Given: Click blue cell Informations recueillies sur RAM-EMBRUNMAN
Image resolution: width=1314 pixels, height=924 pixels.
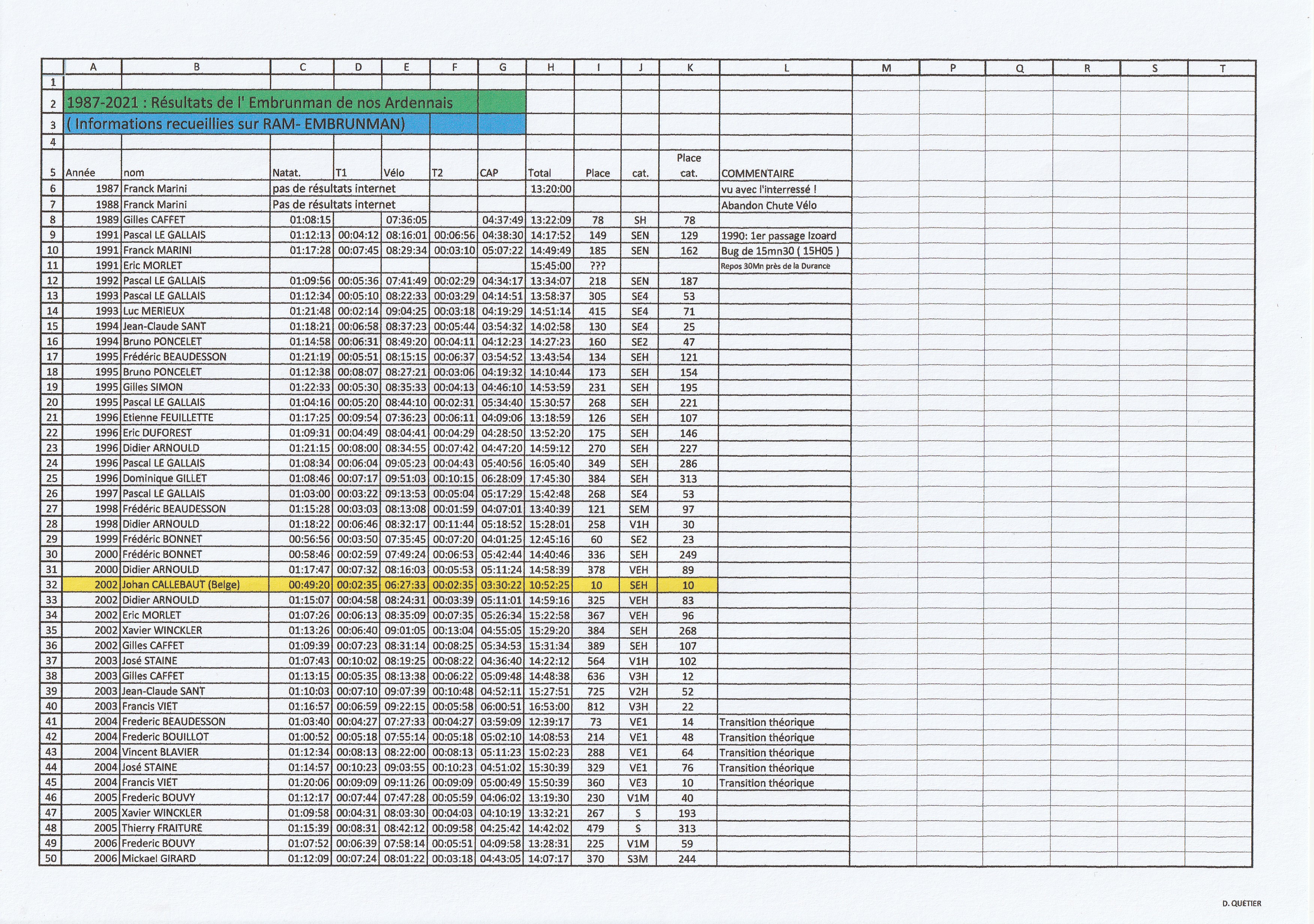Looking at the screenshot, I should 235,124.
